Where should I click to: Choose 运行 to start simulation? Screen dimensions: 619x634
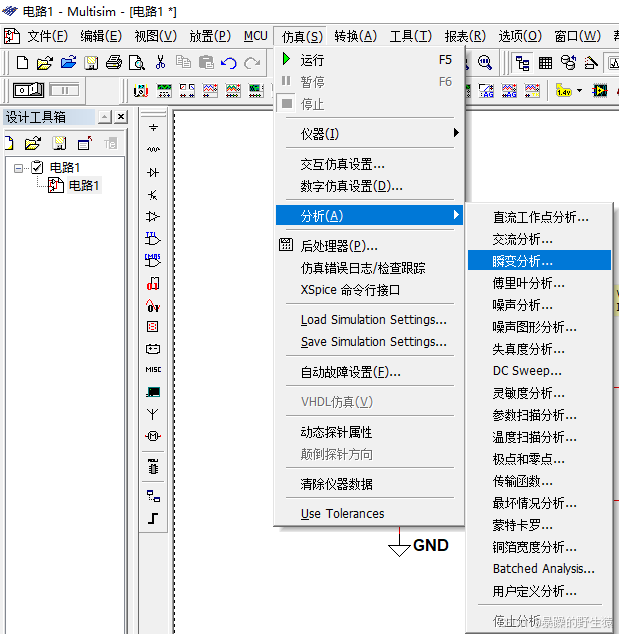[370, 60]
